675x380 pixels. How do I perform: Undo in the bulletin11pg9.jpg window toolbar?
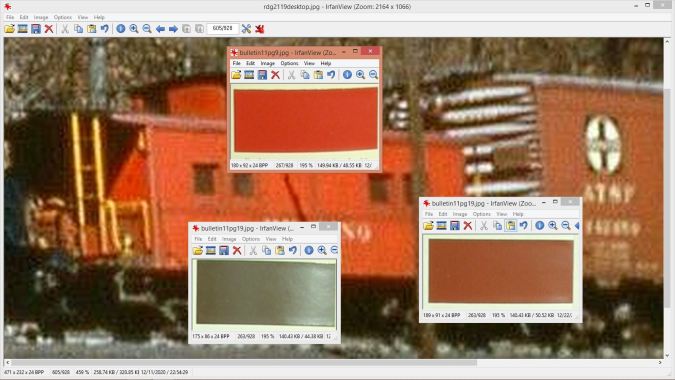(331, 74)
